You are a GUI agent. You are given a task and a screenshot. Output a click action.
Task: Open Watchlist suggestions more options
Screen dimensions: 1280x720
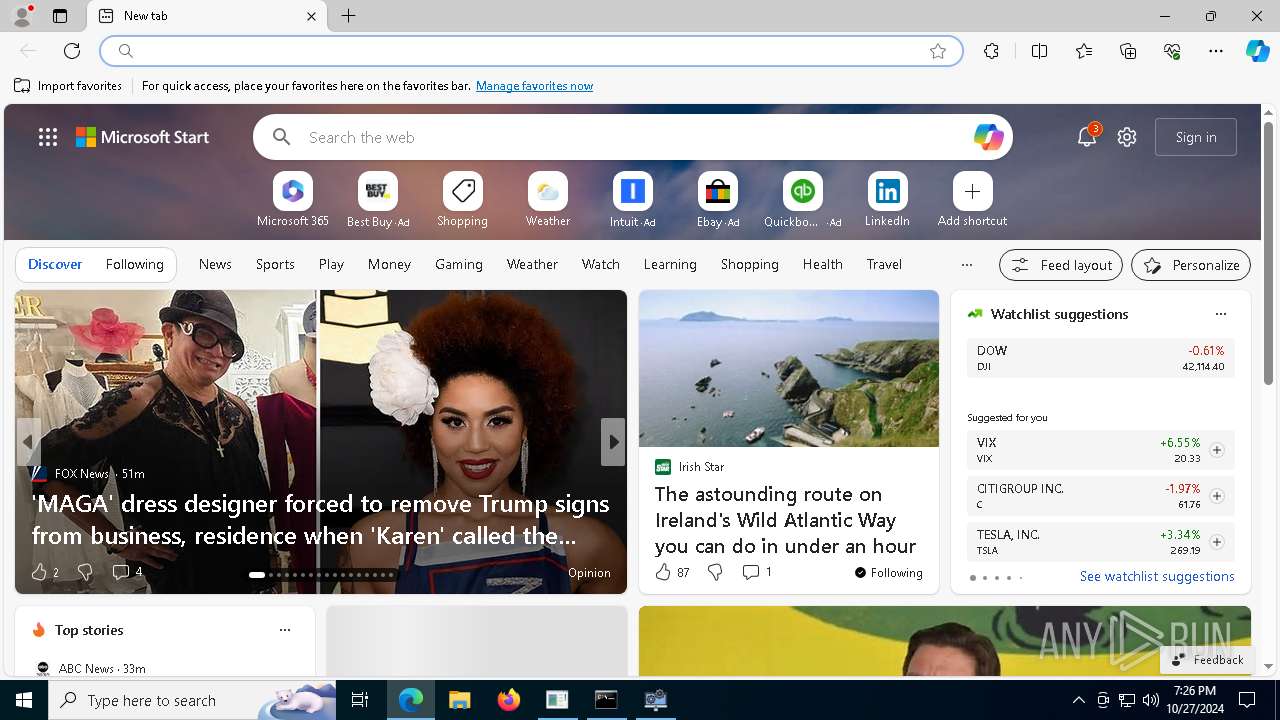pos(1220,314)
